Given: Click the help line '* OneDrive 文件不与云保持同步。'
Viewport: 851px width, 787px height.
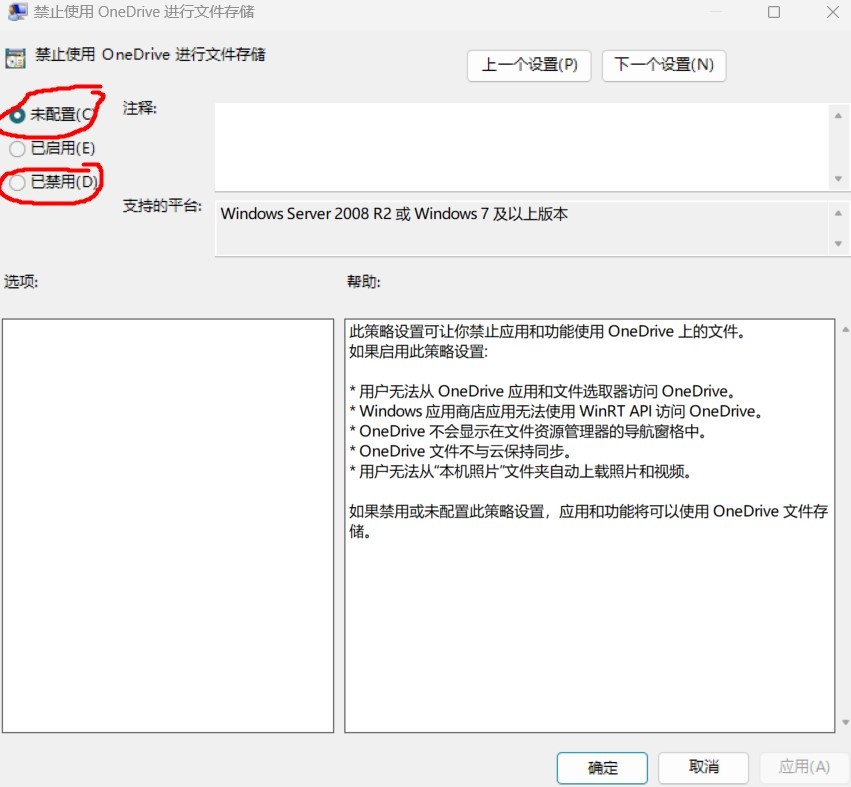Looking at the screenshot, I should [x=460, y=451].
